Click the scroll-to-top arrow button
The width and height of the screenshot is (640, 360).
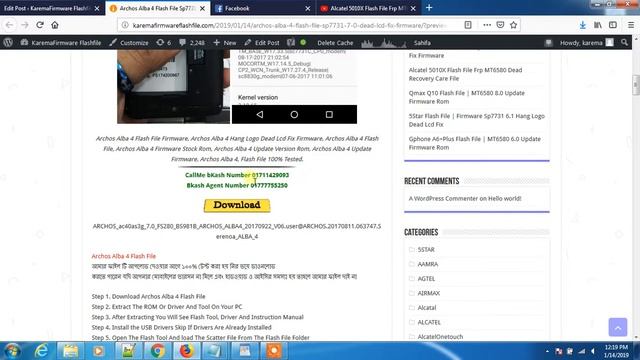click(618, 327)
